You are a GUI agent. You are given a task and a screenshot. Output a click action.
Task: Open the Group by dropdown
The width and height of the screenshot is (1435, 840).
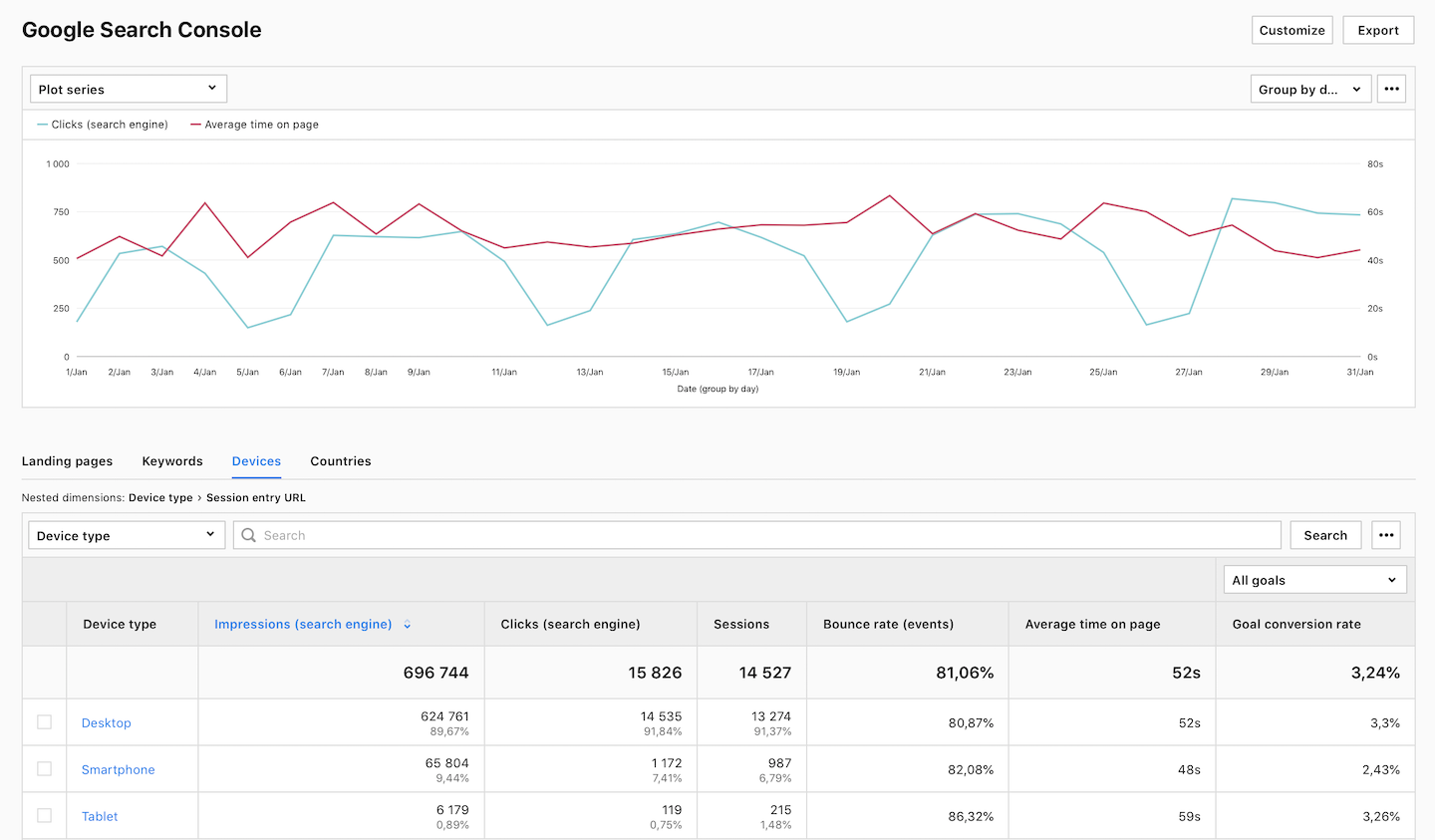tap(1310, 89)
